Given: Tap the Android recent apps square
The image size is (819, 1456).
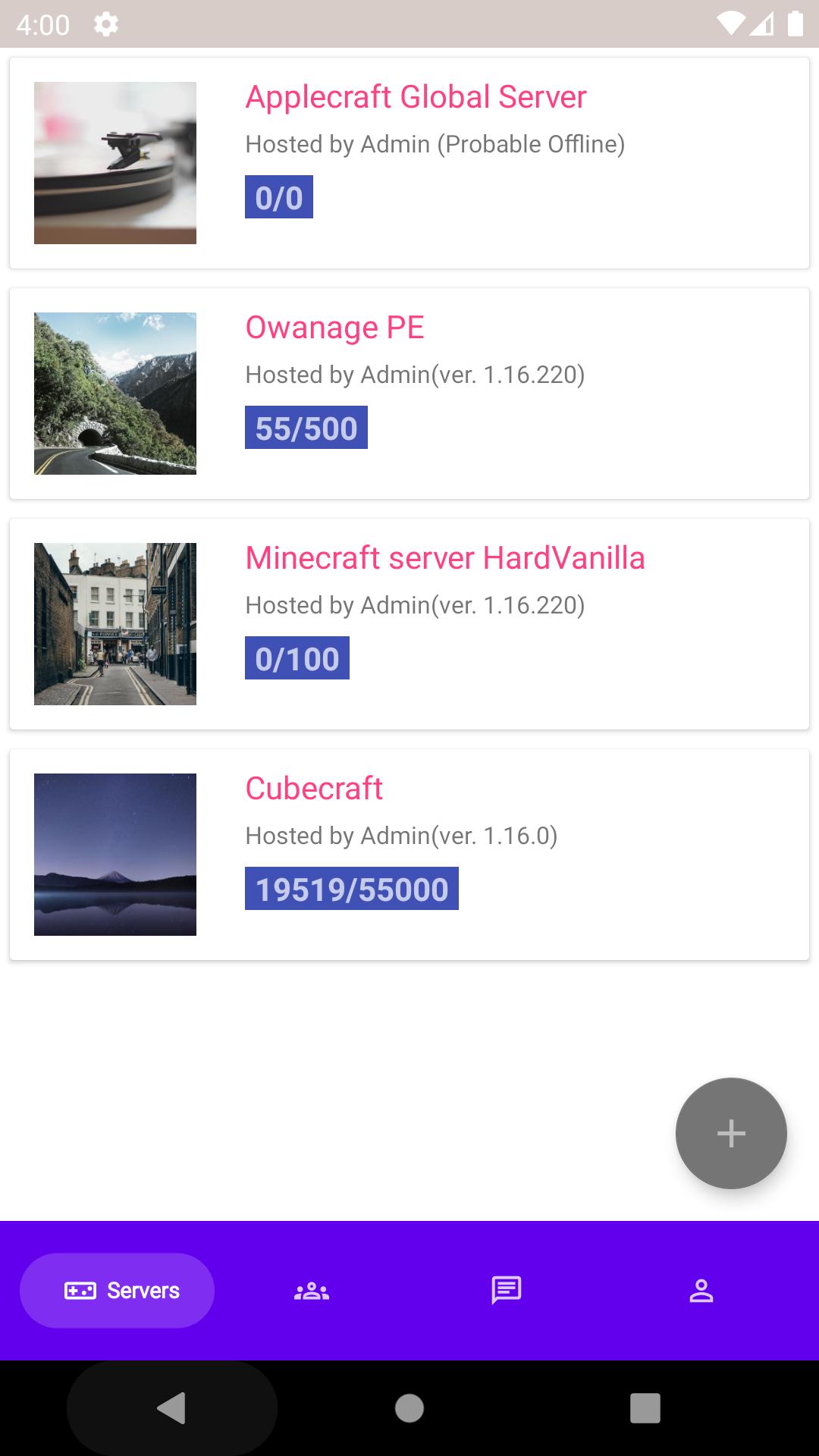Looking at the screenshot, I should [645, 1408].
